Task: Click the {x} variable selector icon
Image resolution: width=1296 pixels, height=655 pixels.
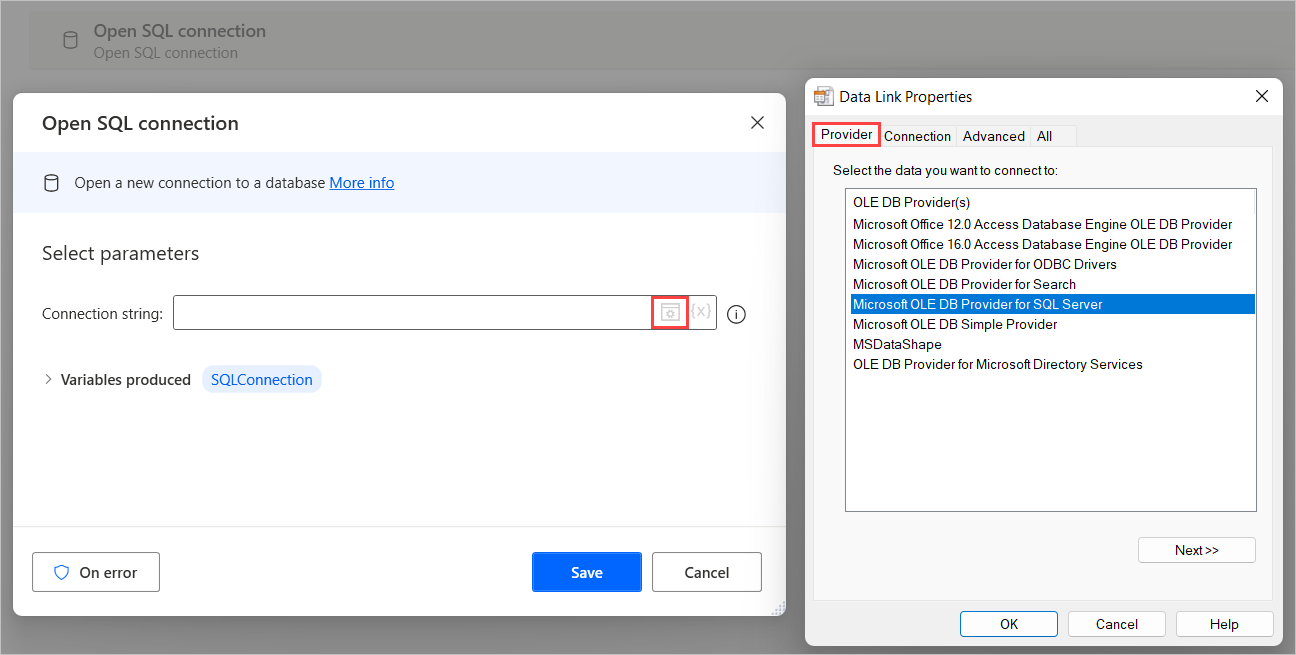Action: [x=701, y=312]
